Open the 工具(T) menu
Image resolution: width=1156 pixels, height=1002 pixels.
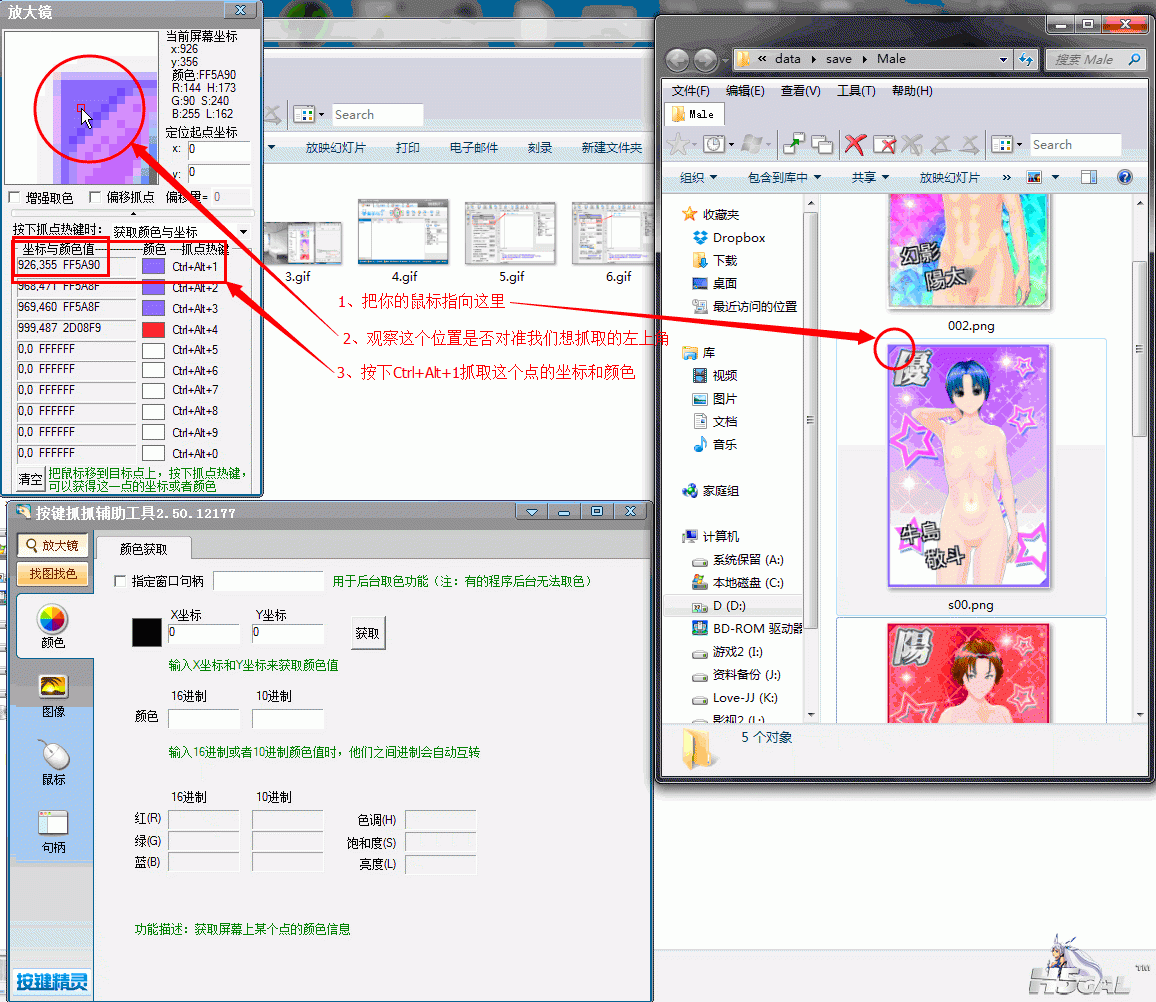856,91
